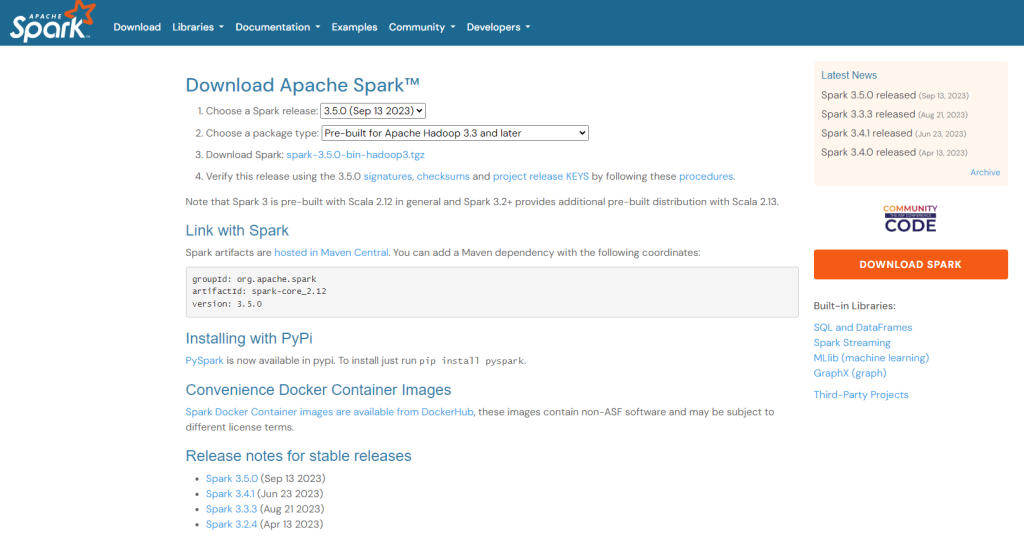This screenshot has height=541, width=1024.
Task: Expand the Libraries menu
Action: (198, 27)
